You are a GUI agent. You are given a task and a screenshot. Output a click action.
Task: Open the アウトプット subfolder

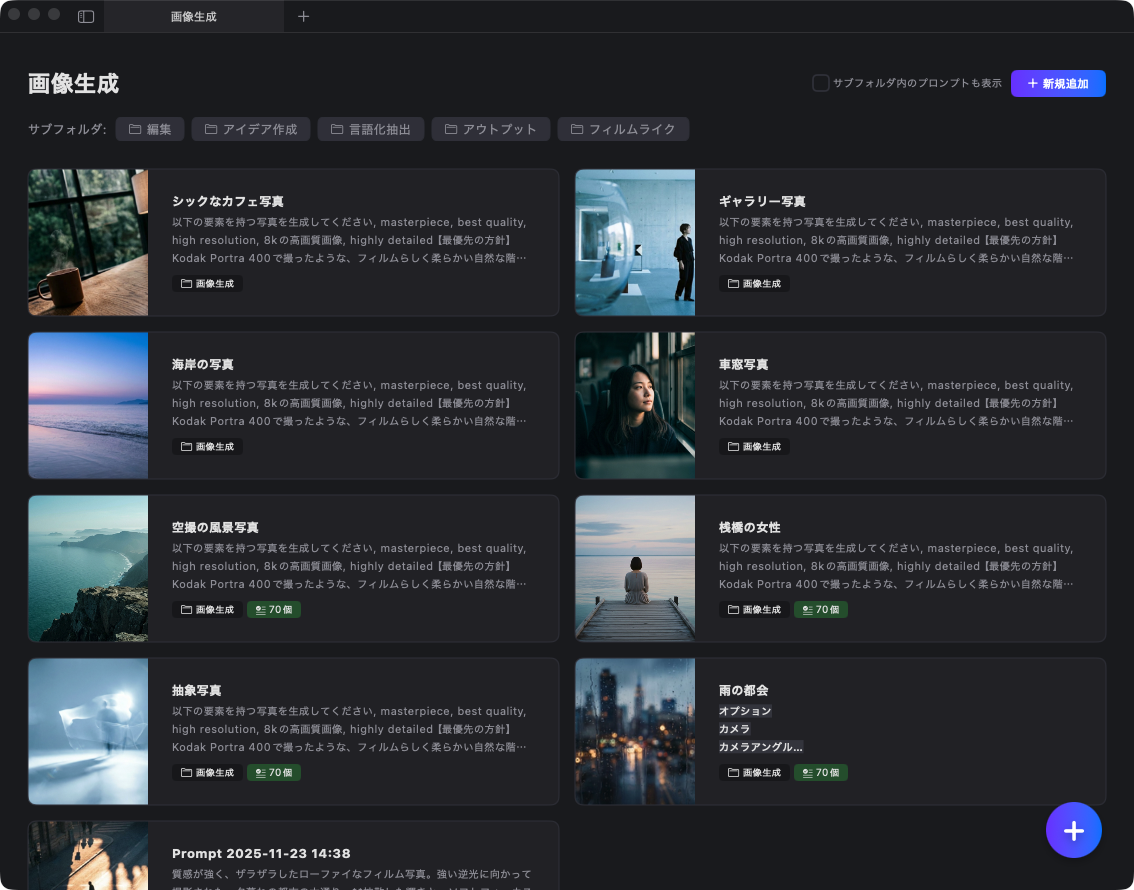(491, 129)
